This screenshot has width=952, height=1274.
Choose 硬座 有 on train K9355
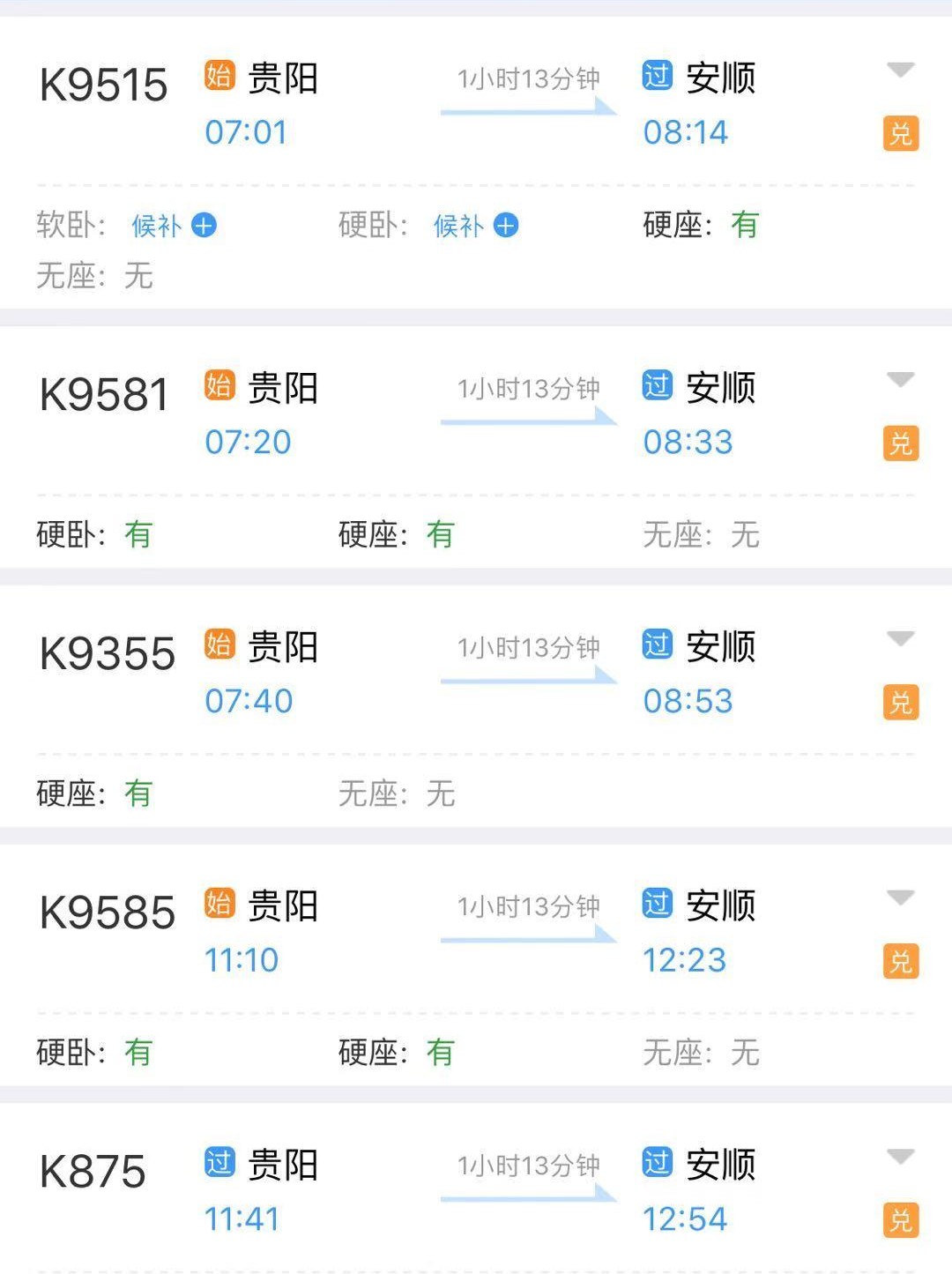click(x=138, y=793)
